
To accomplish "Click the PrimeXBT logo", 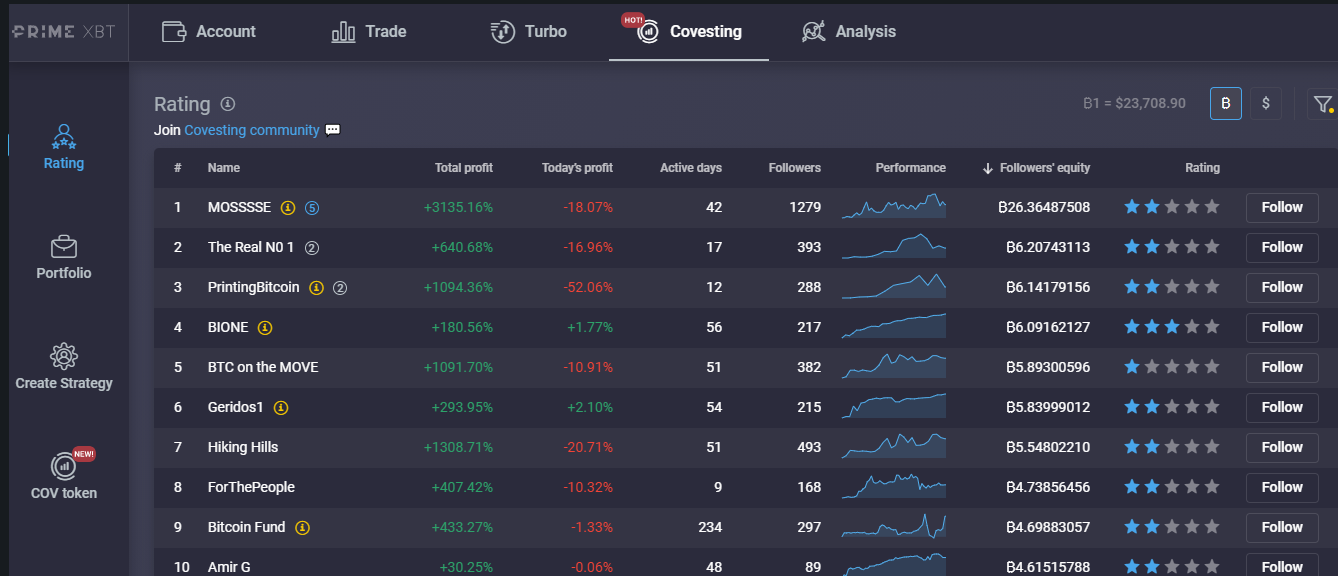I will click(64, 31).
